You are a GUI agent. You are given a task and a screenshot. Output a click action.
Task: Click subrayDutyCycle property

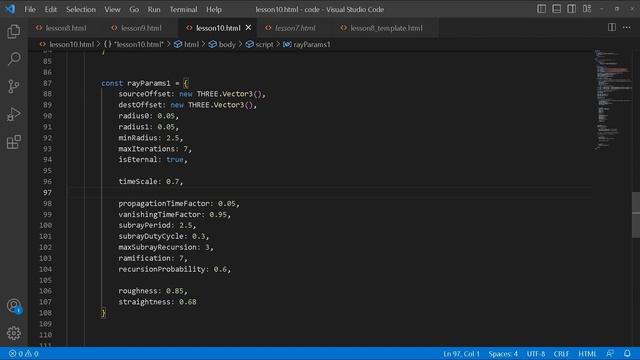151,236
